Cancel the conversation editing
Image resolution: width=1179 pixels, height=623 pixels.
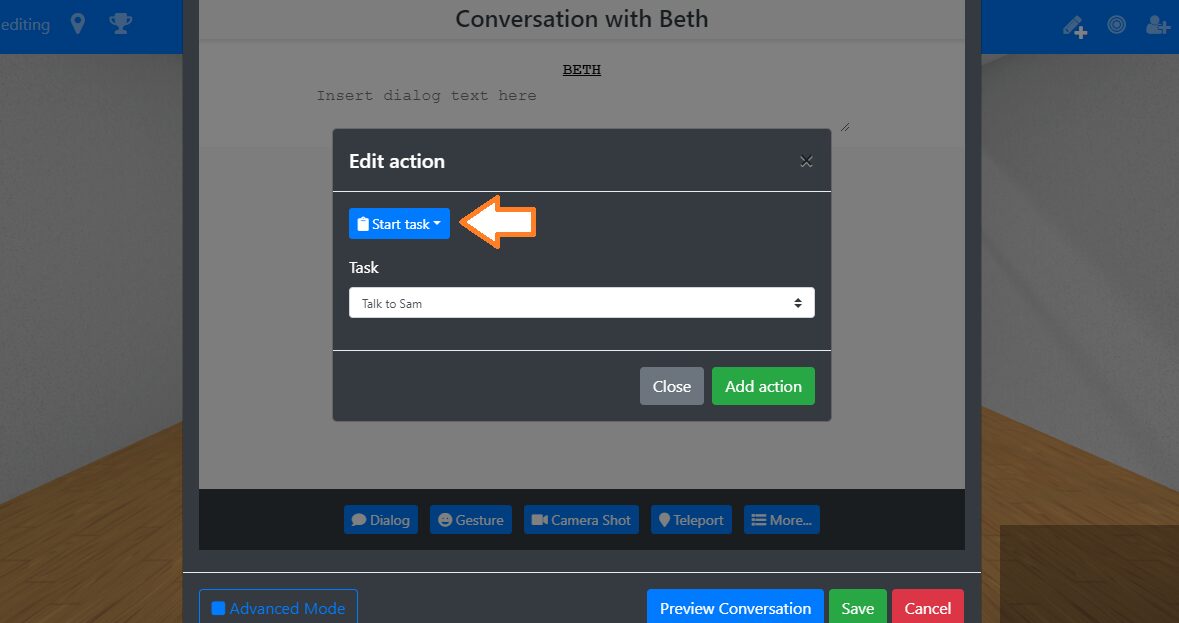click(927, 608)
